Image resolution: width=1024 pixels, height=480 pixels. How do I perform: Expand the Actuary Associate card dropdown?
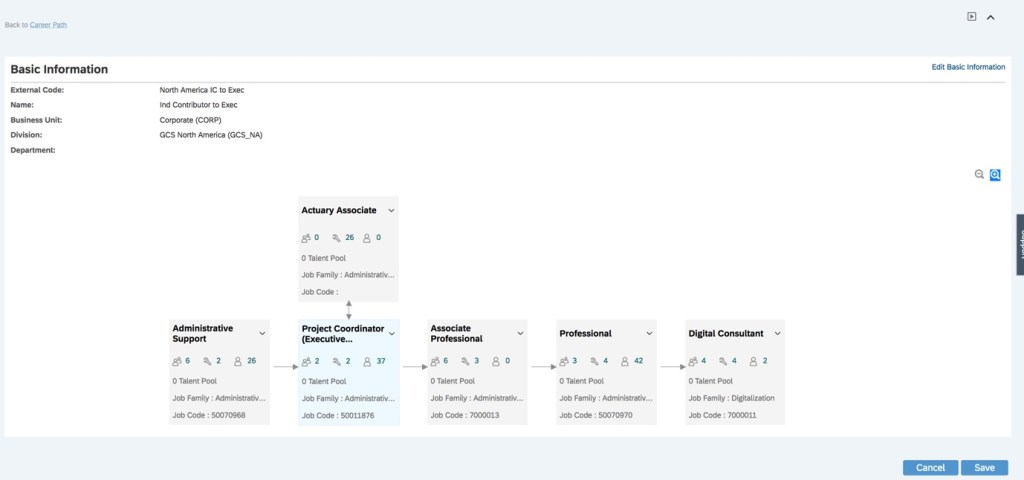coord(392,211)
